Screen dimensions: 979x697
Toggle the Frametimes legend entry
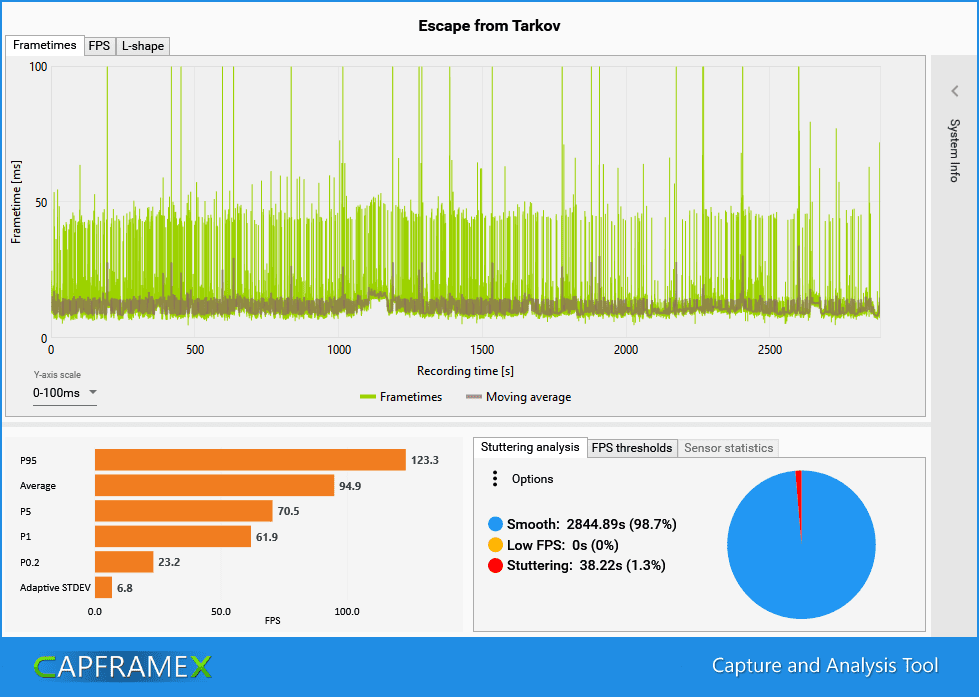pyautogui.click(x=401, y=397)
